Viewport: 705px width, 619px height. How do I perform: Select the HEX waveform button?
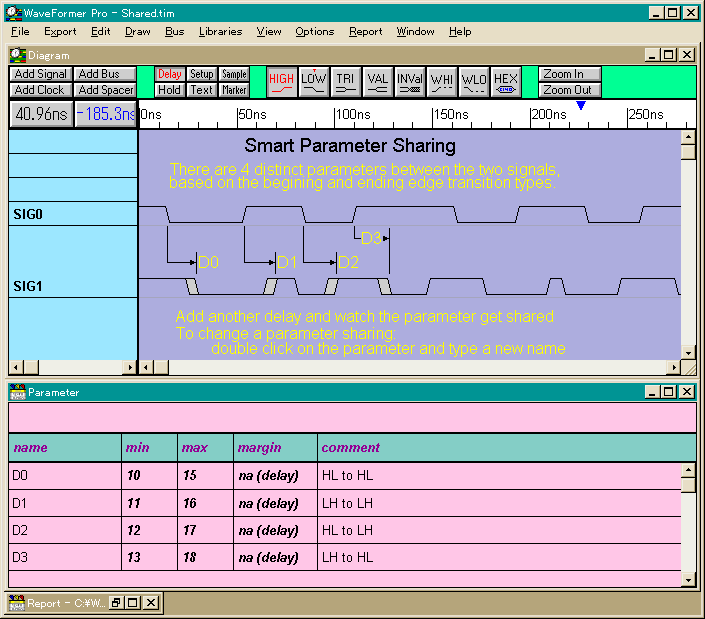pos(506,82)
